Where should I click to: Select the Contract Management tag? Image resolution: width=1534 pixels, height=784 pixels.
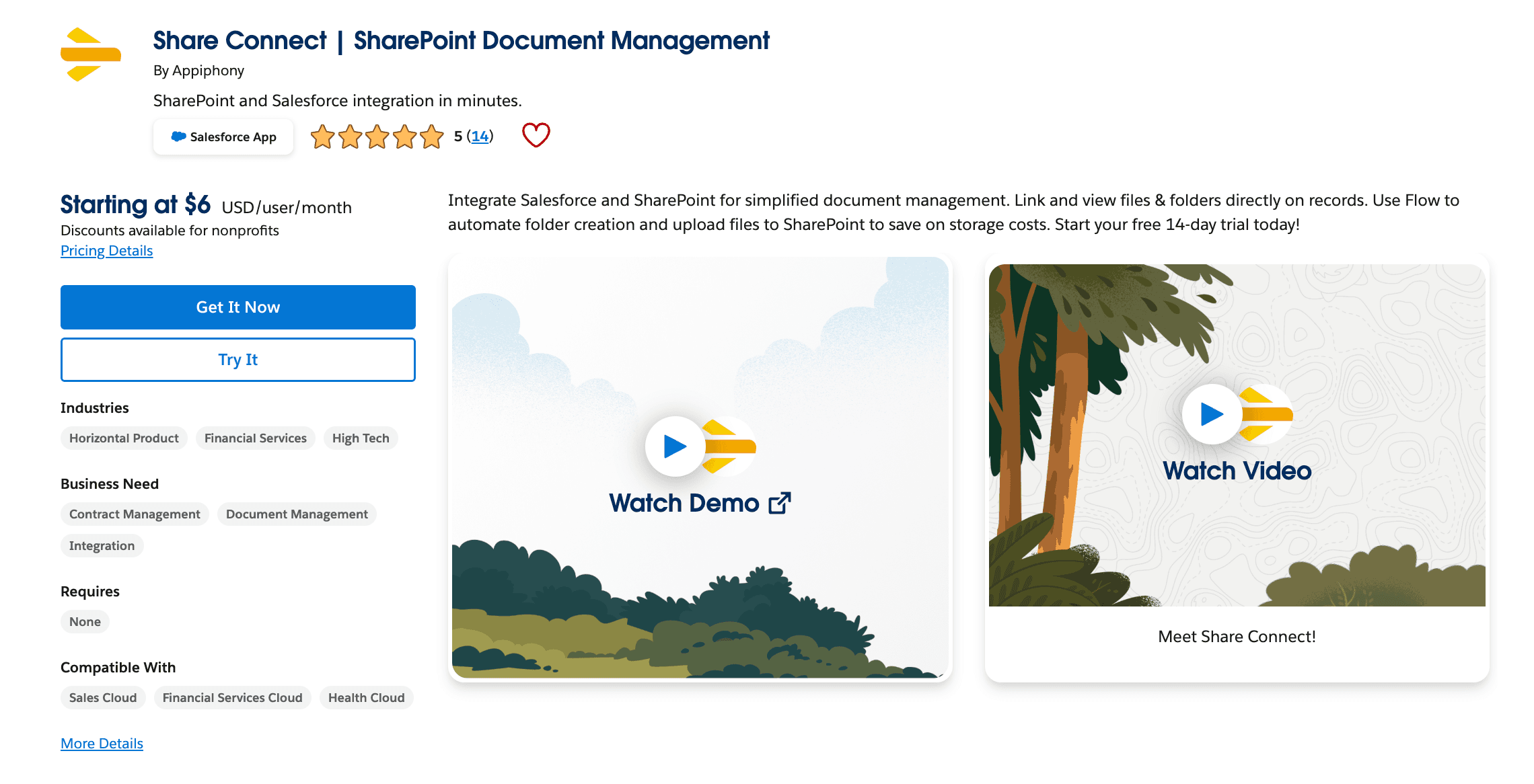coord(135,514)
